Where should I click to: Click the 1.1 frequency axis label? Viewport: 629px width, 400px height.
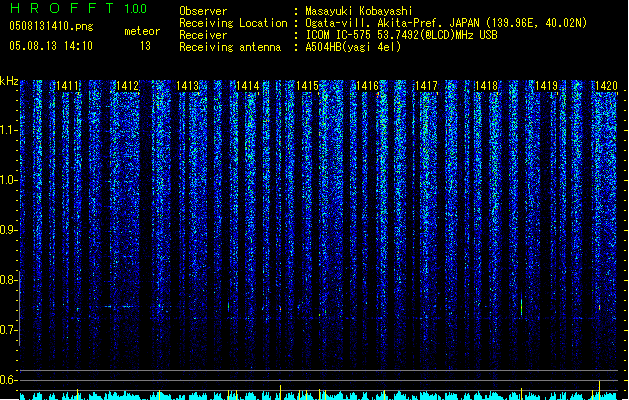(x=9, y=130)
